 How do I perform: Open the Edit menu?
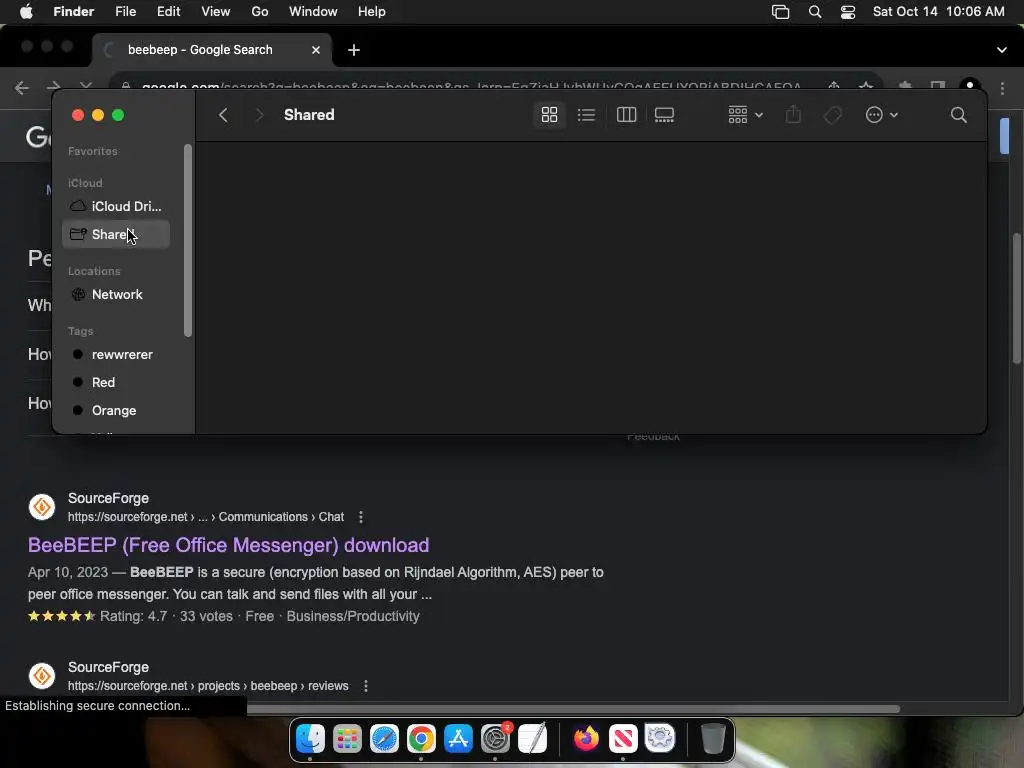click(x=168, y=12)
